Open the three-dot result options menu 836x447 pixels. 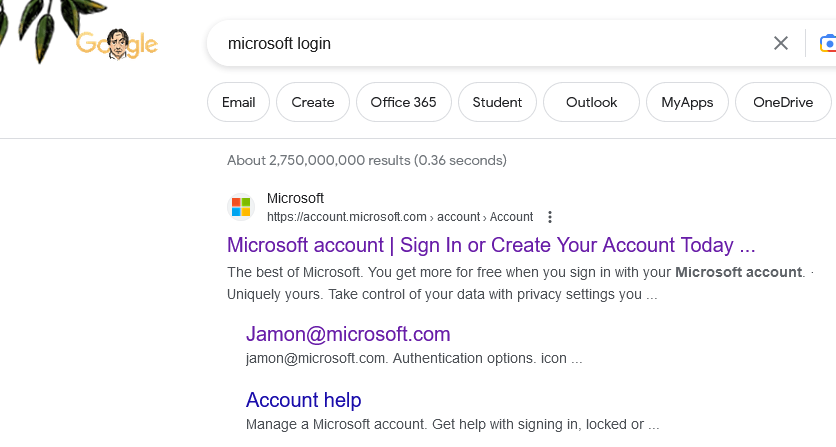tap(549, 217)
